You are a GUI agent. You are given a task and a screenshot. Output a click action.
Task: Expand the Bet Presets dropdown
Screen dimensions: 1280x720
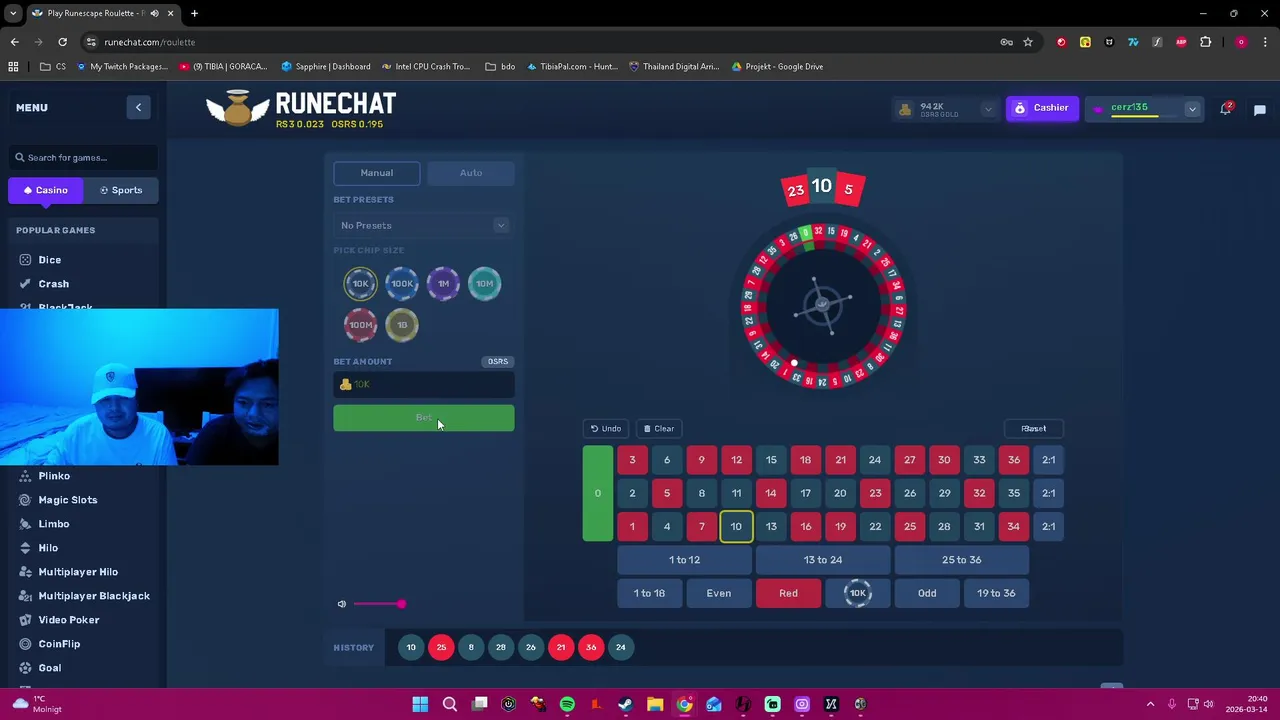coord(424,225)
